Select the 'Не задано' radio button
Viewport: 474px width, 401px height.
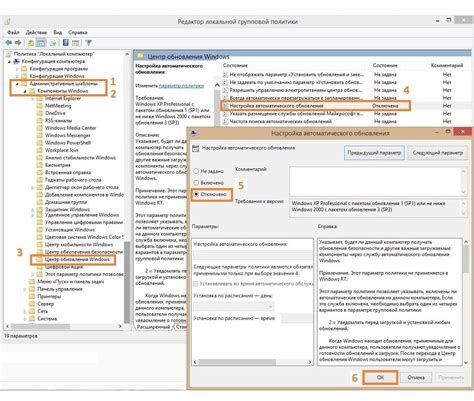point(196,171)
